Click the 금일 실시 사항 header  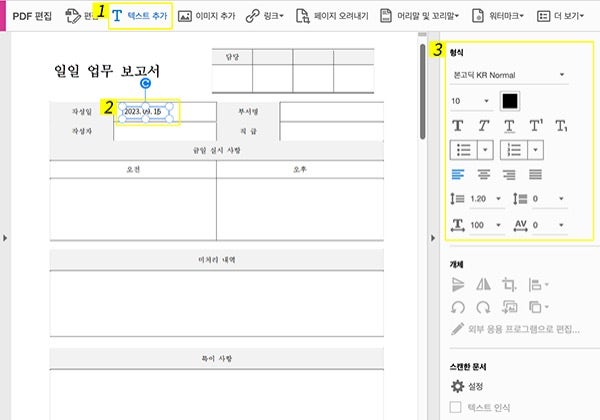[217, 150]
